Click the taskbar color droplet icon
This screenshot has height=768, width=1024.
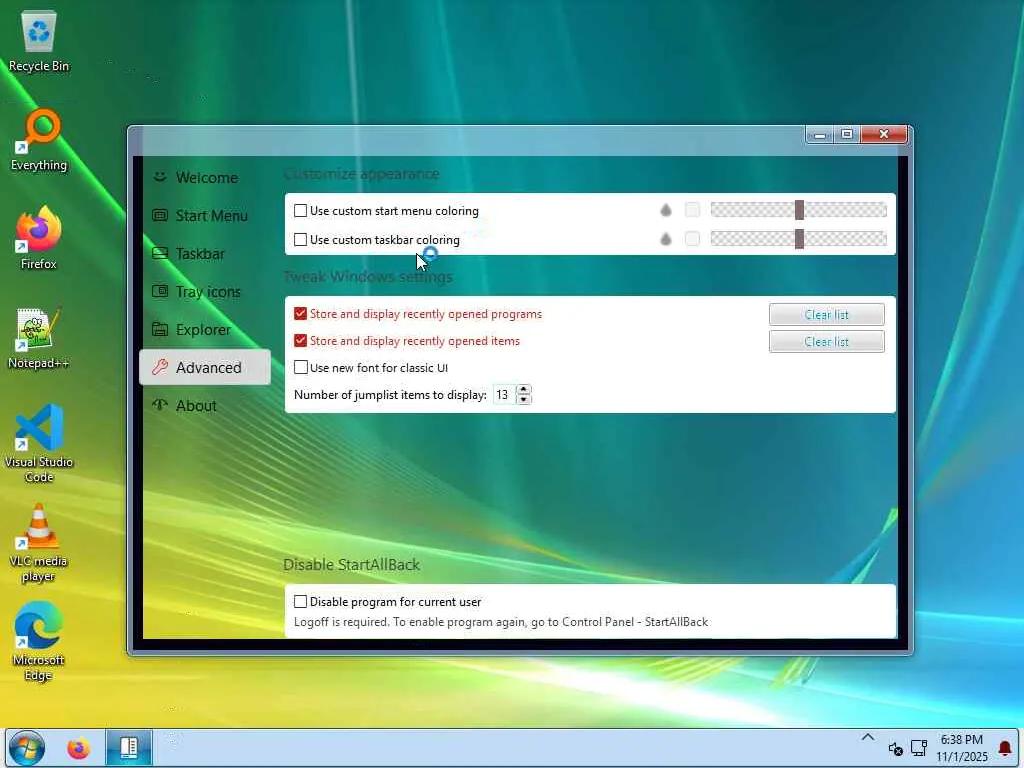[x=665, y=239]
